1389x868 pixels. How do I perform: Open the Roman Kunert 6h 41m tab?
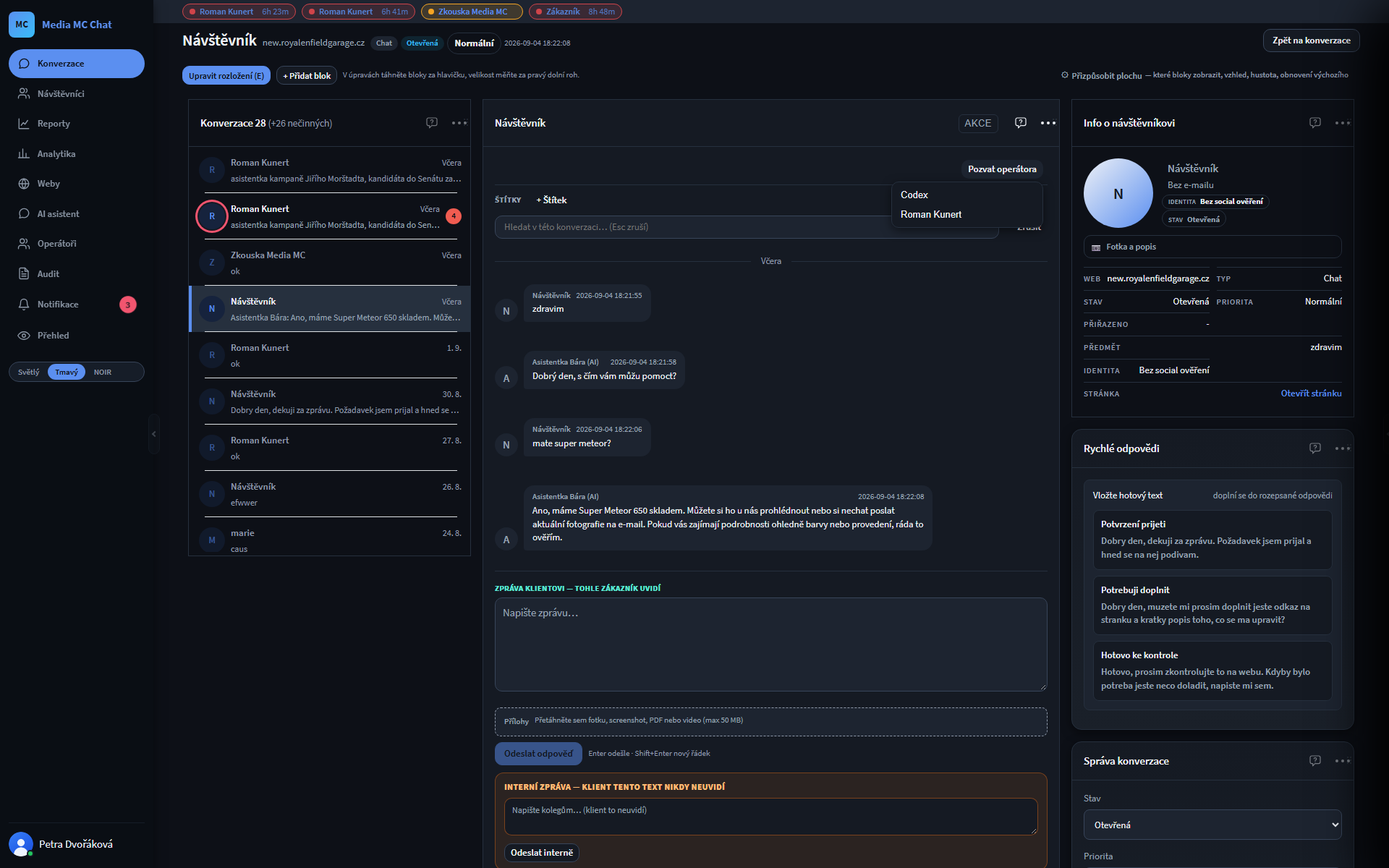[359, 12]
